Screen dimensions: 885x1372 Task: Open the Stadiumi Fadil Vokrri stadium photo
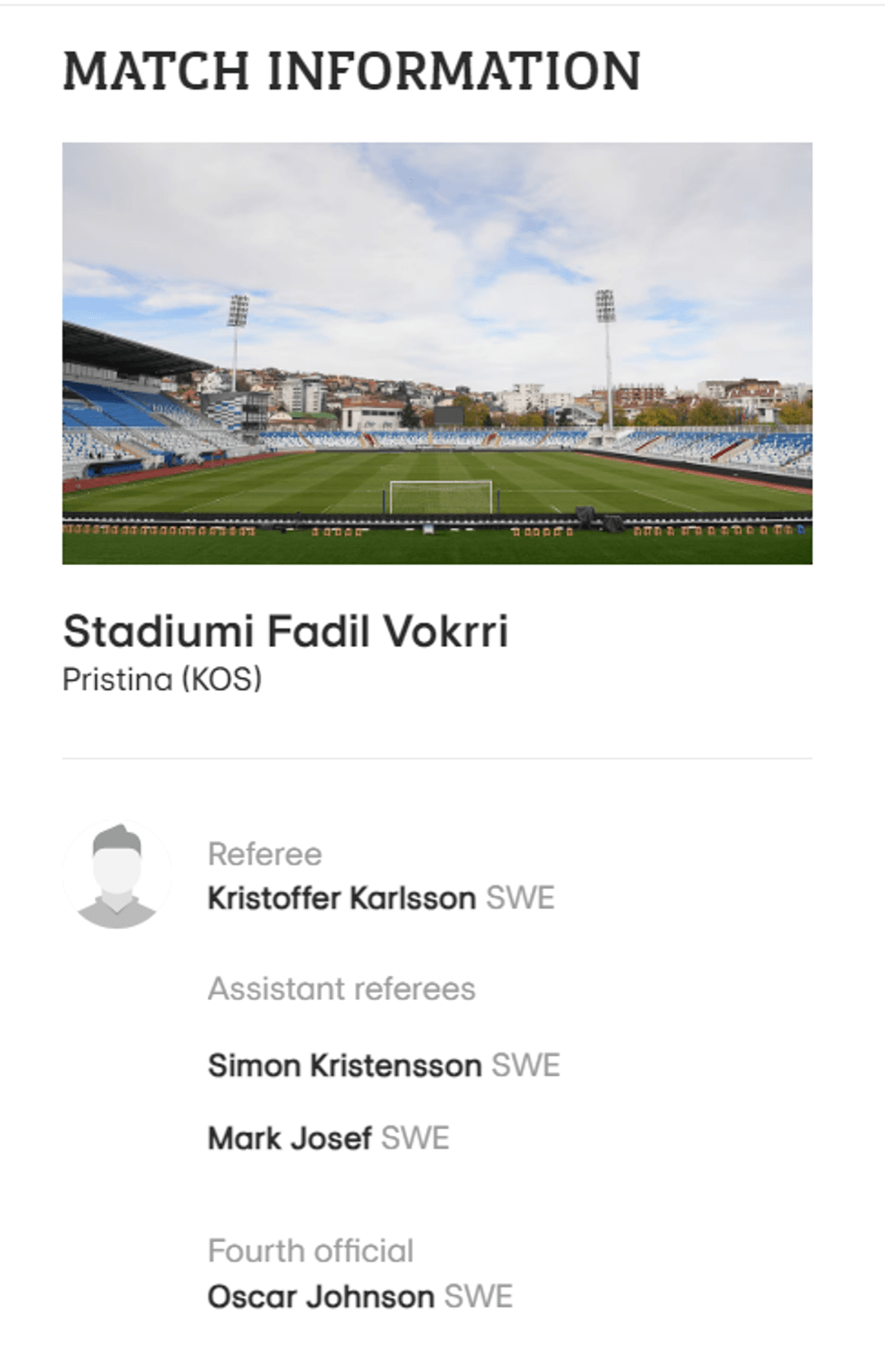[x=437, y=353]
